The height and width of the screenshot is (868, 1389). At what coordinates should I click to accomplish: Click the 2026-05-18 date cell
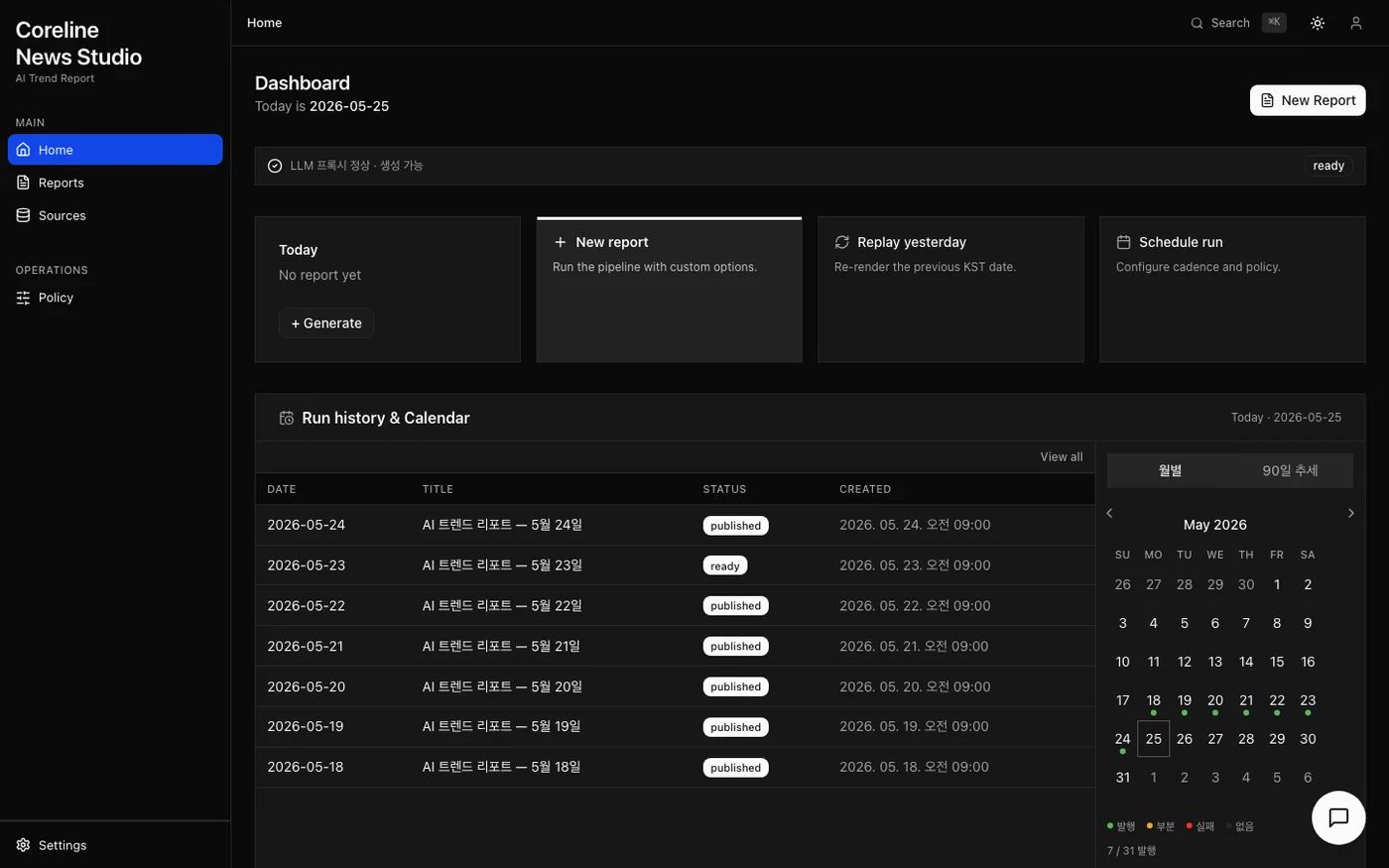[306, 767]
